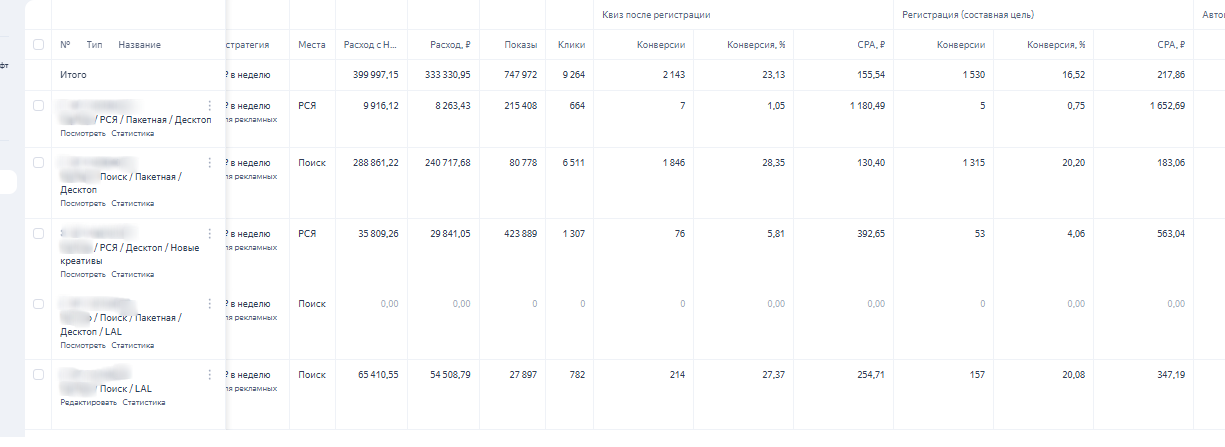Tick checkbox for Поиск / LAL campaign row
The width and height of the screenshot is (1225, 447).
38,374
